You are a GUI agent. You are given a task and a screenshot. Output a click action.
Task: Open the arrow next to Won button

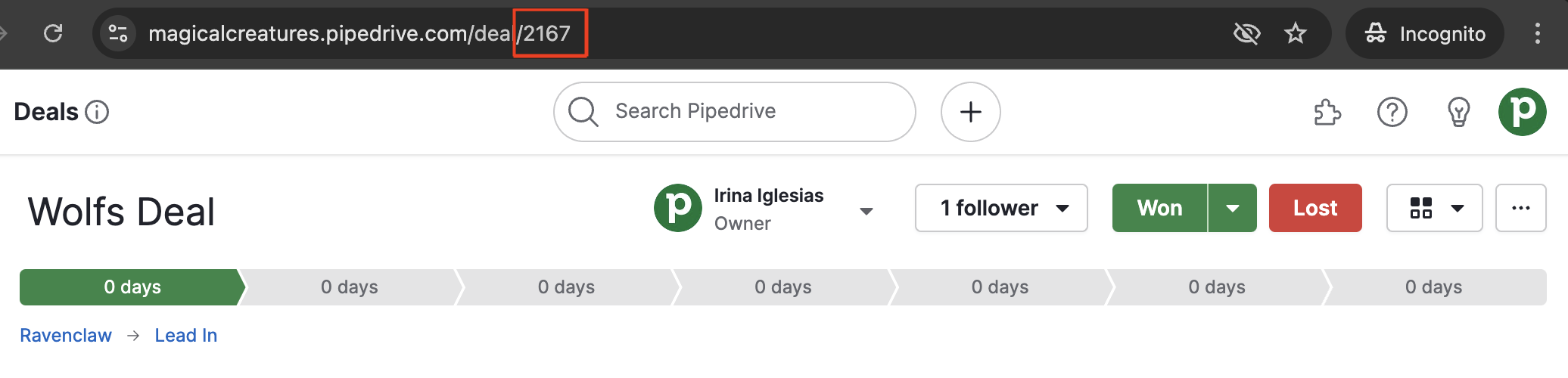click(x=1233, y=208)
